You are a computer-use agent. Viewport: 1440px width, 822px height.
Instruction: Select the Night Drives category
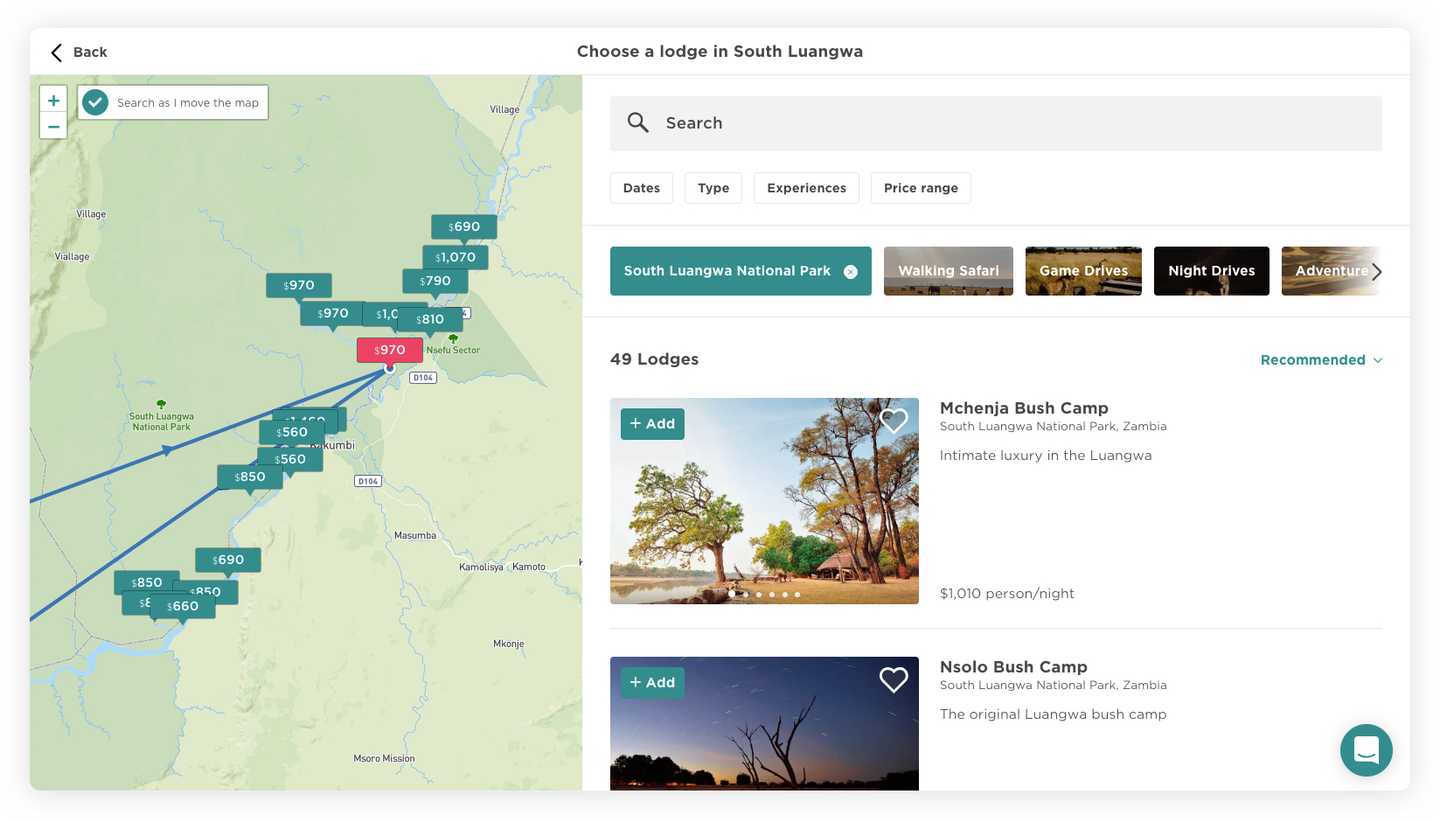click(1211, 271)
